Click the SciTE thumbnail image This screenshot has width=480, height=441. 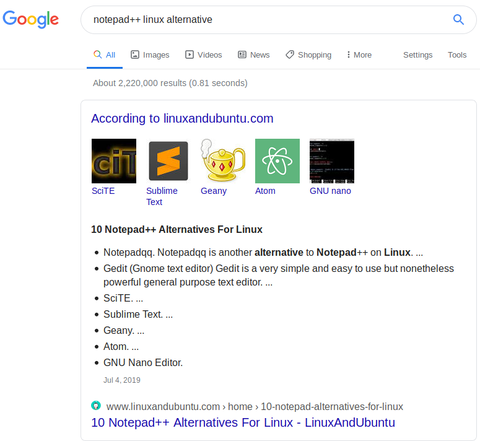click(114, 161)
